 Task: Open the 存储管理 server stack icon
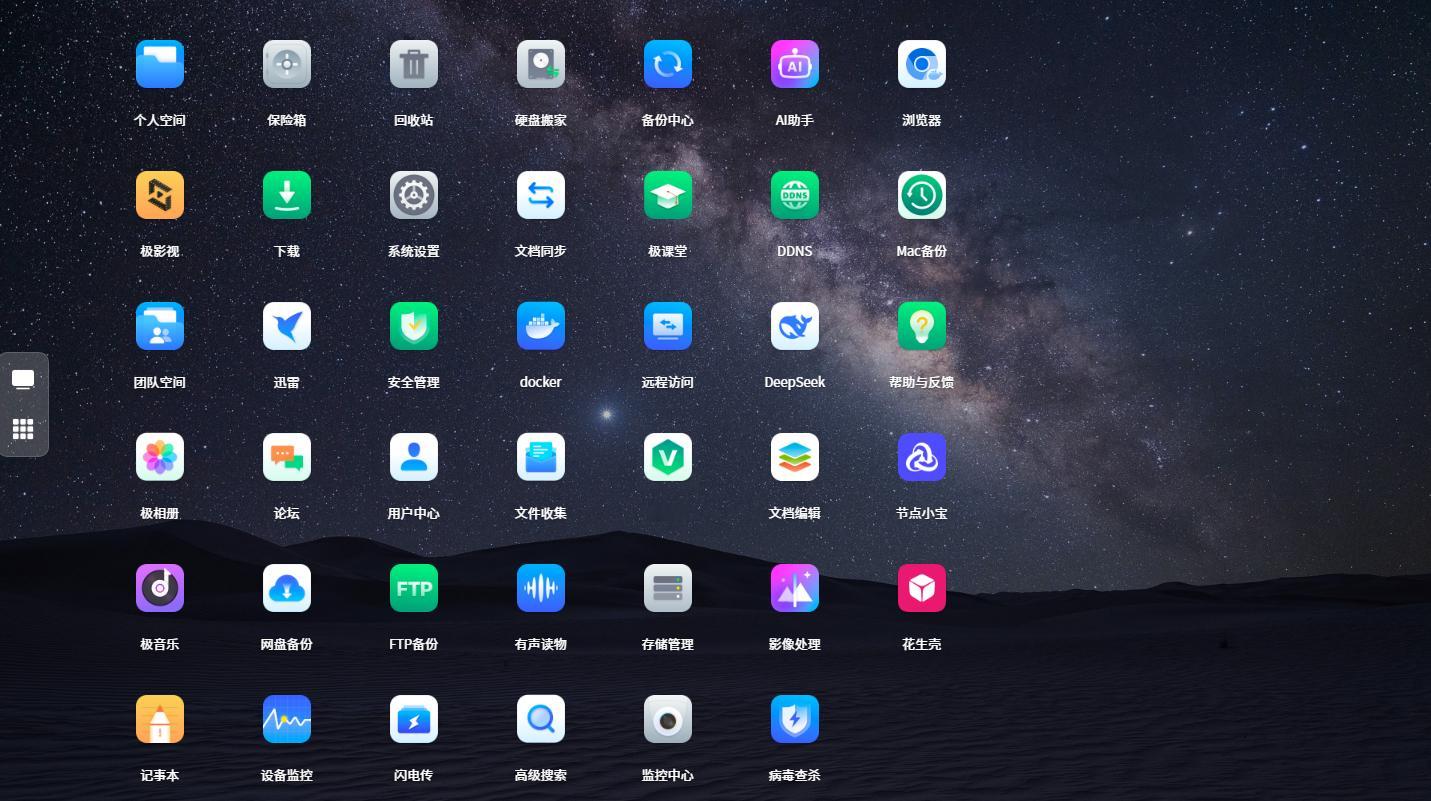pyautogui.click(x=668, y=588)
